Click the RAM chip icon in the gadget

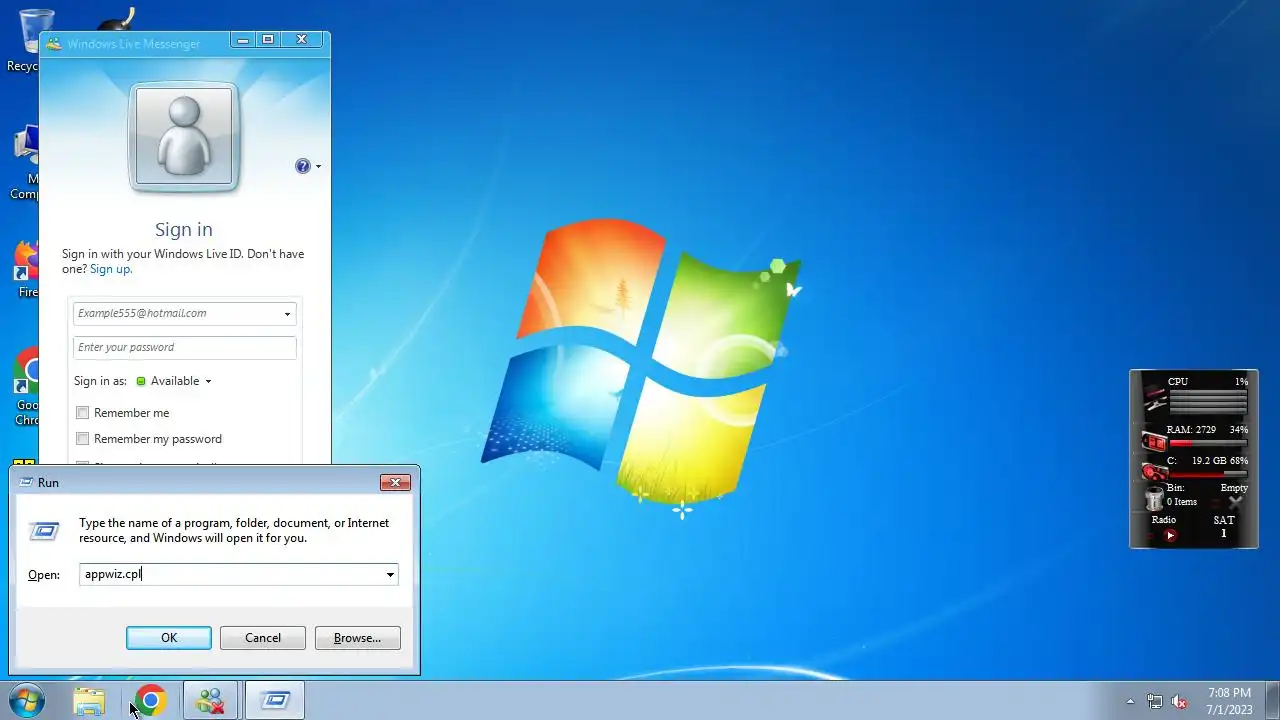(1154, 441)
